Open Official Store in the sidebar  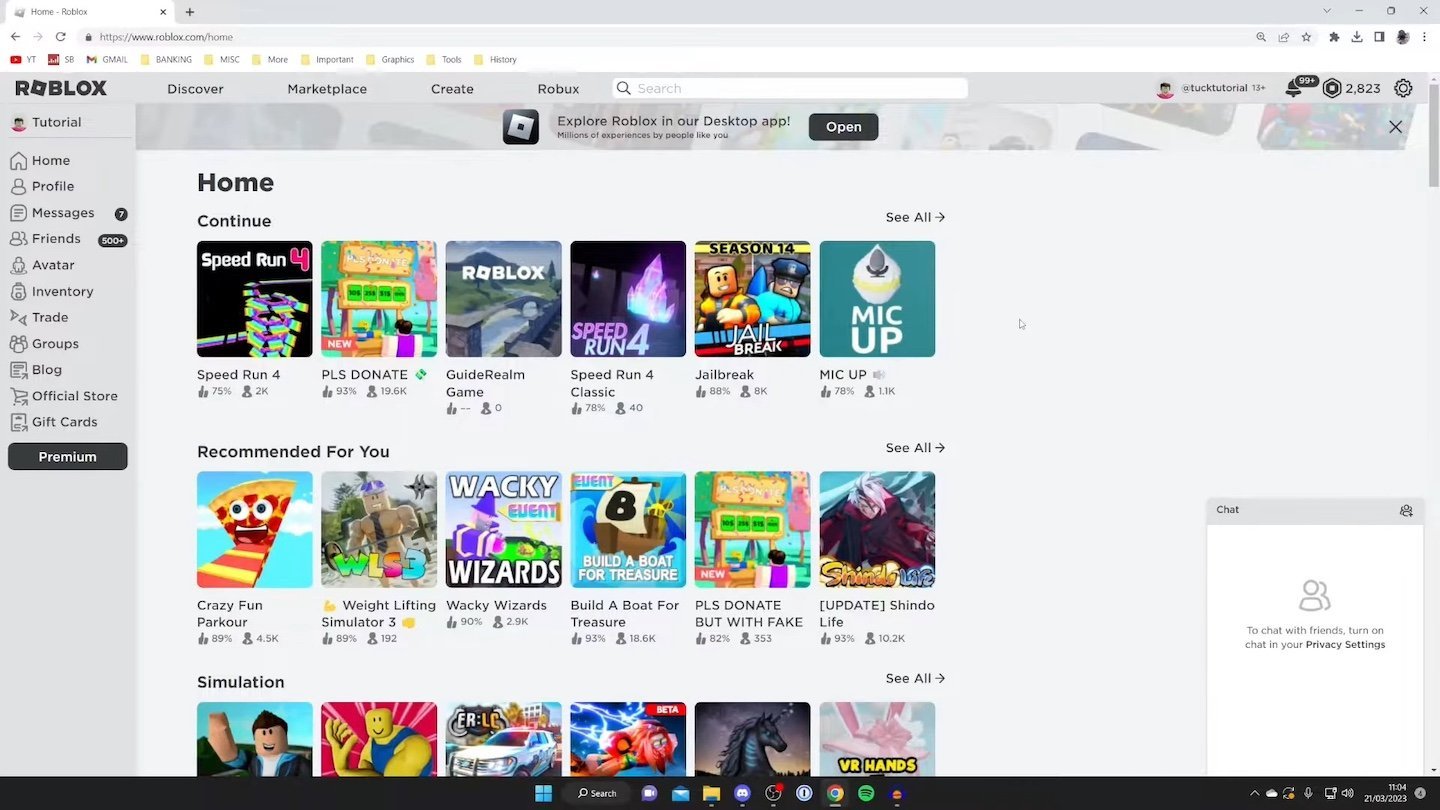pos(64,396)
